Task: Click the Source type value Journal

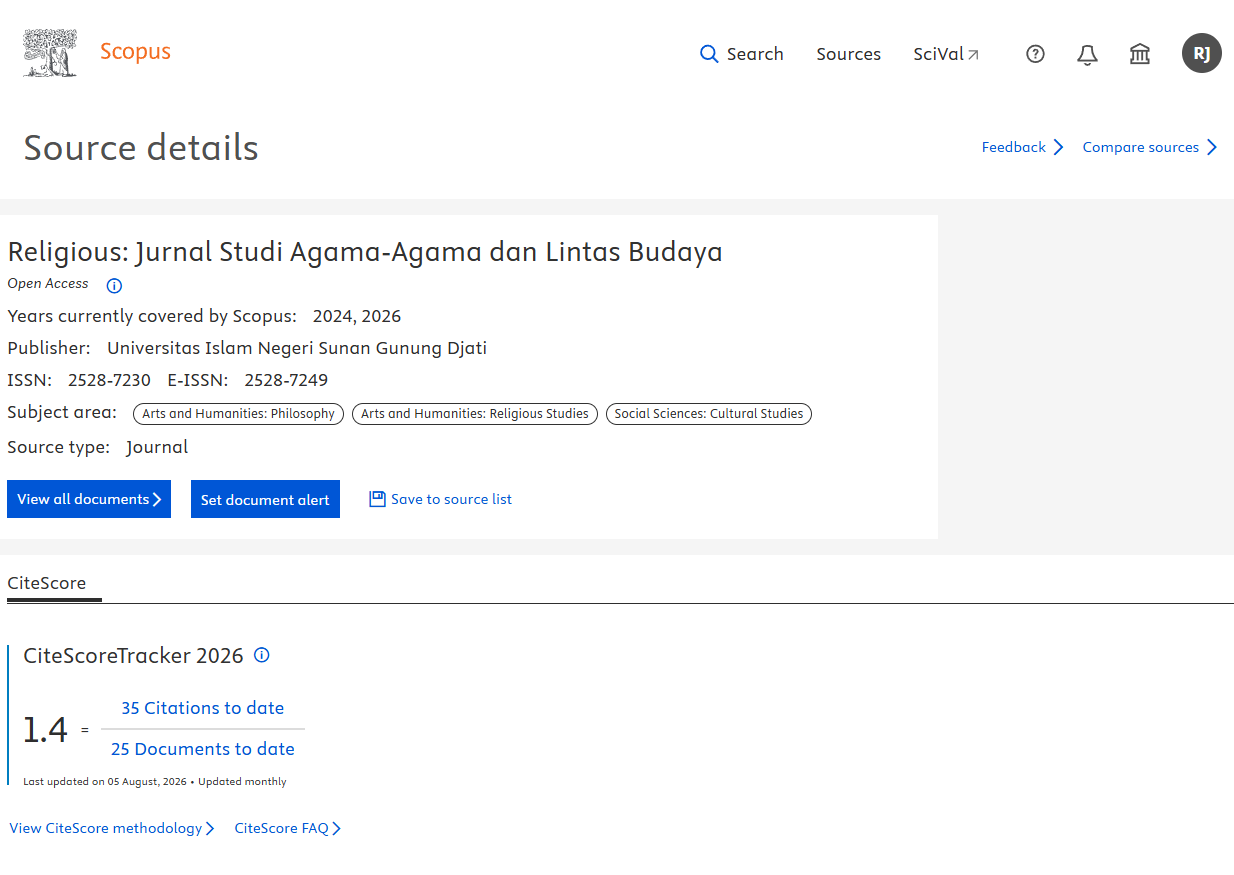Action: [157, 447]
